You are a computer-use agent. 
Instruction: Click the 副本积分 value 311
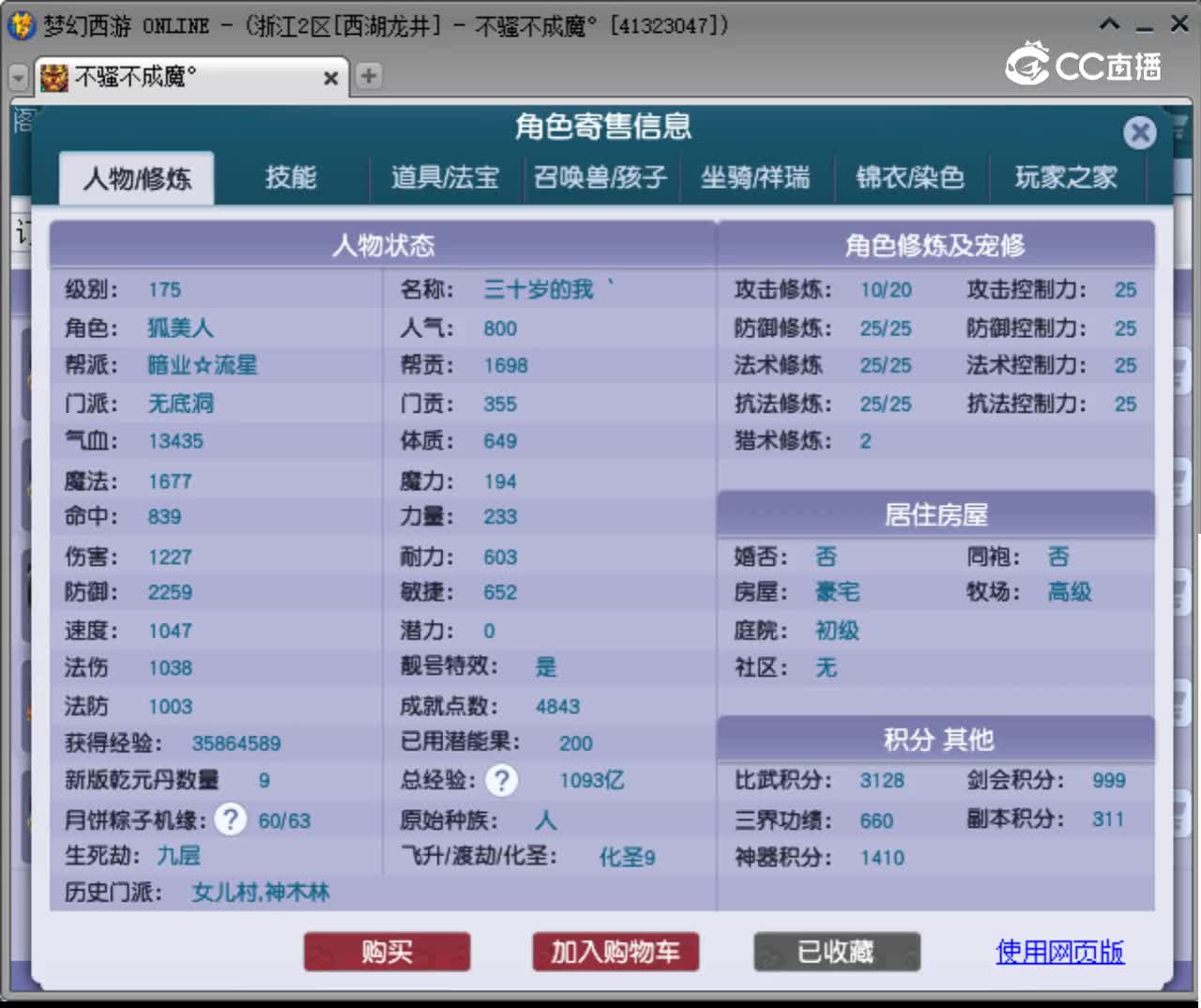[1108, 819]
